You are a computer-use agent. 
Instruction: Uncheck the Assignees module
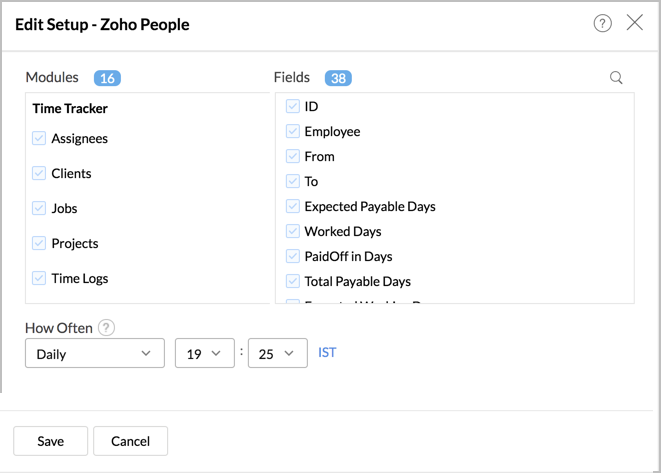39,139
